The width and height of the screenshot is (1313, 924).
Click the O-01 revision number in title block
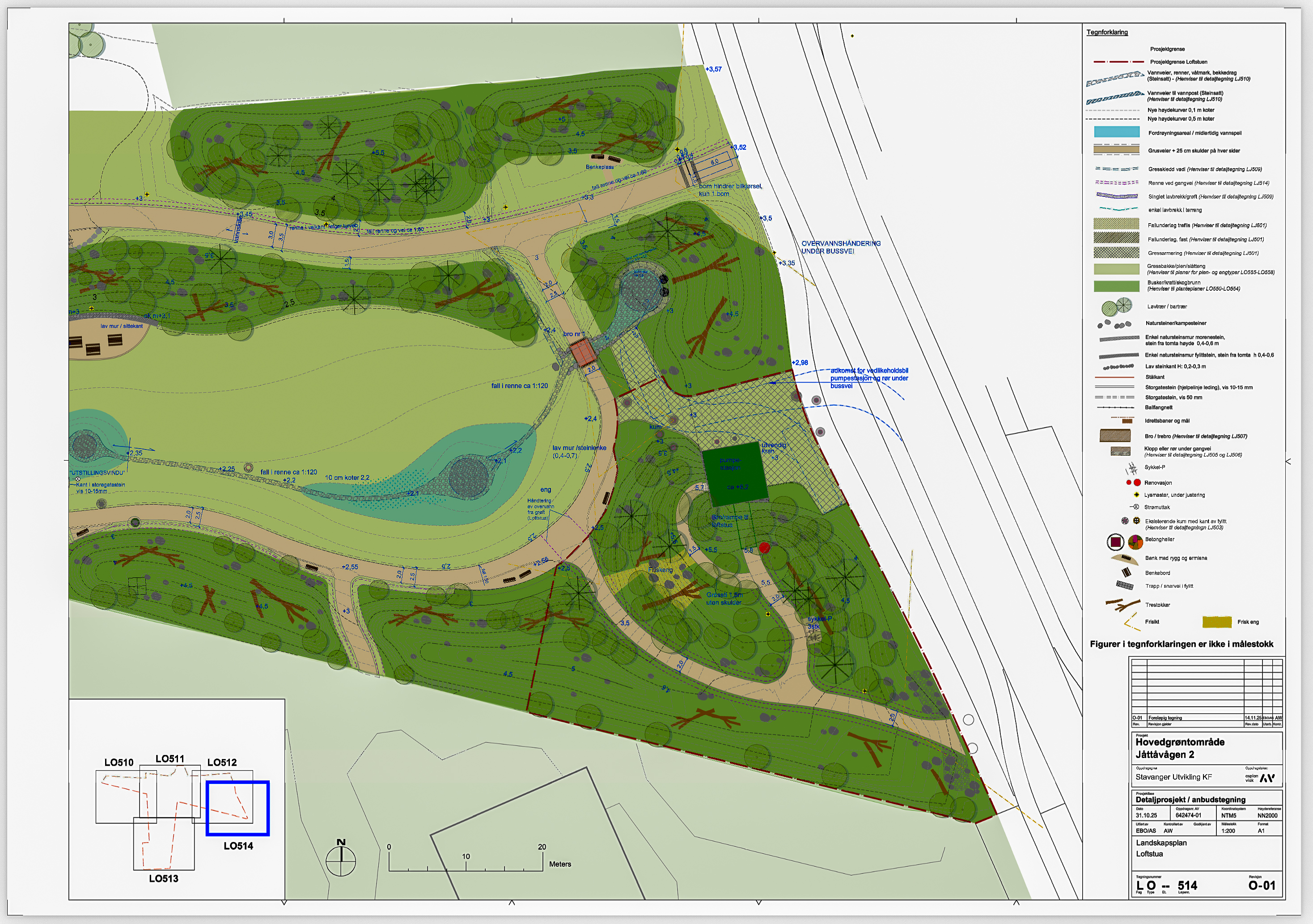point(1261,886)
